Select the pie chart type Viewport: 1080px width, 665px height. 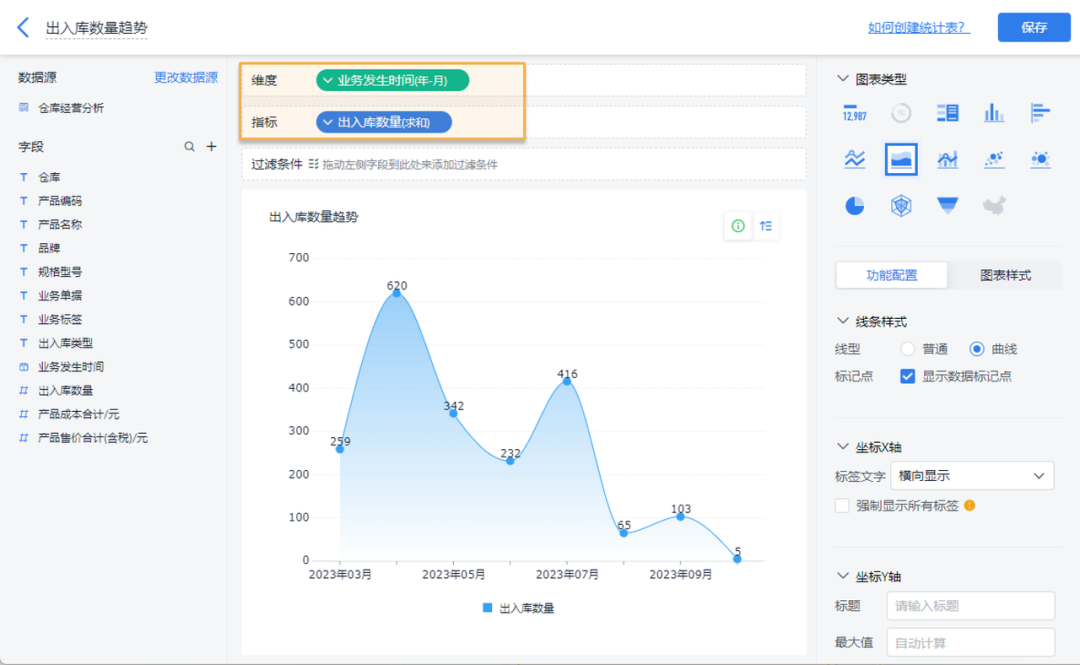[x=854, y=205]
